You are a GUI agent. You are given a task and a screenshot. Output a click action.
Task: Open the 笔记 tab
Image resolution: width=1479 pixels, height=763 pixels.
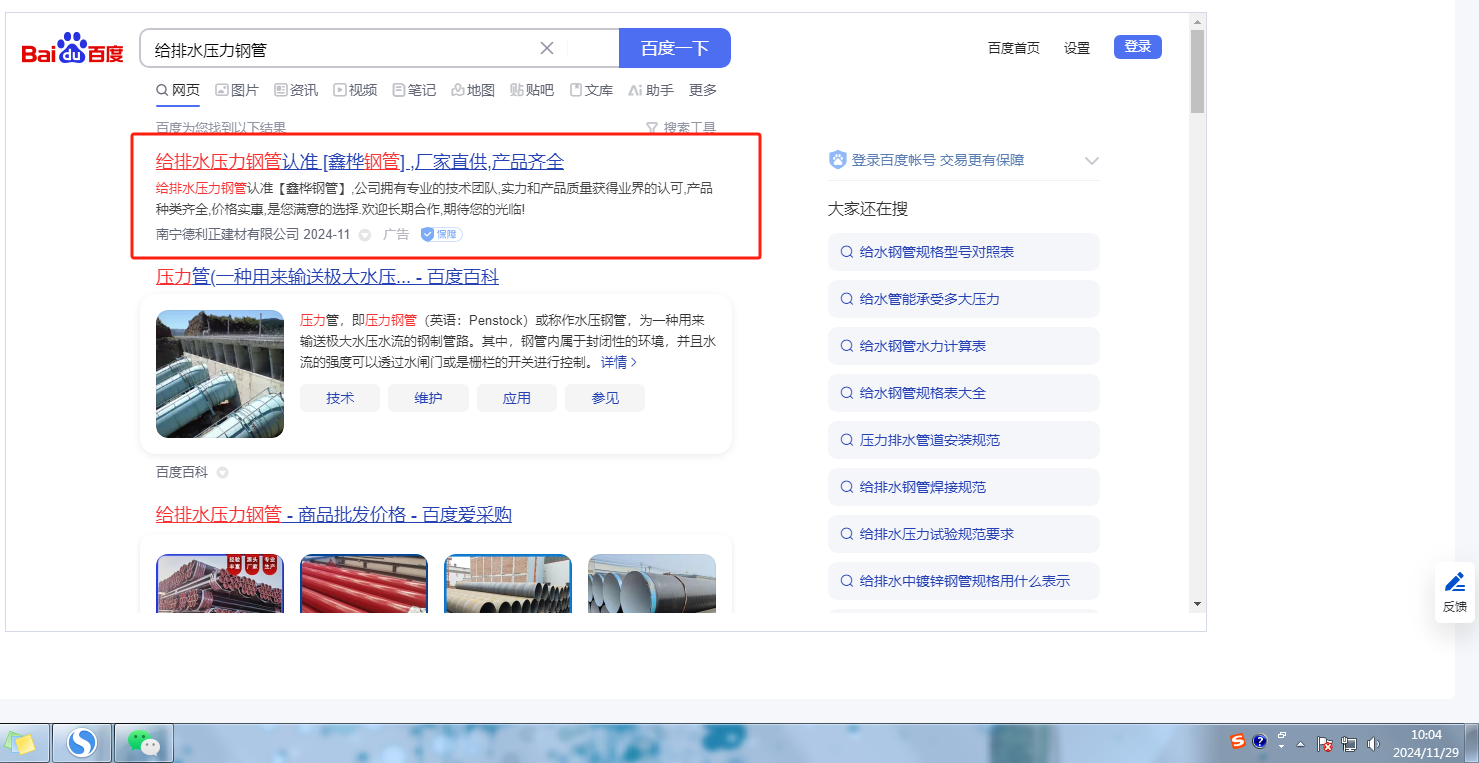point(414,90)
